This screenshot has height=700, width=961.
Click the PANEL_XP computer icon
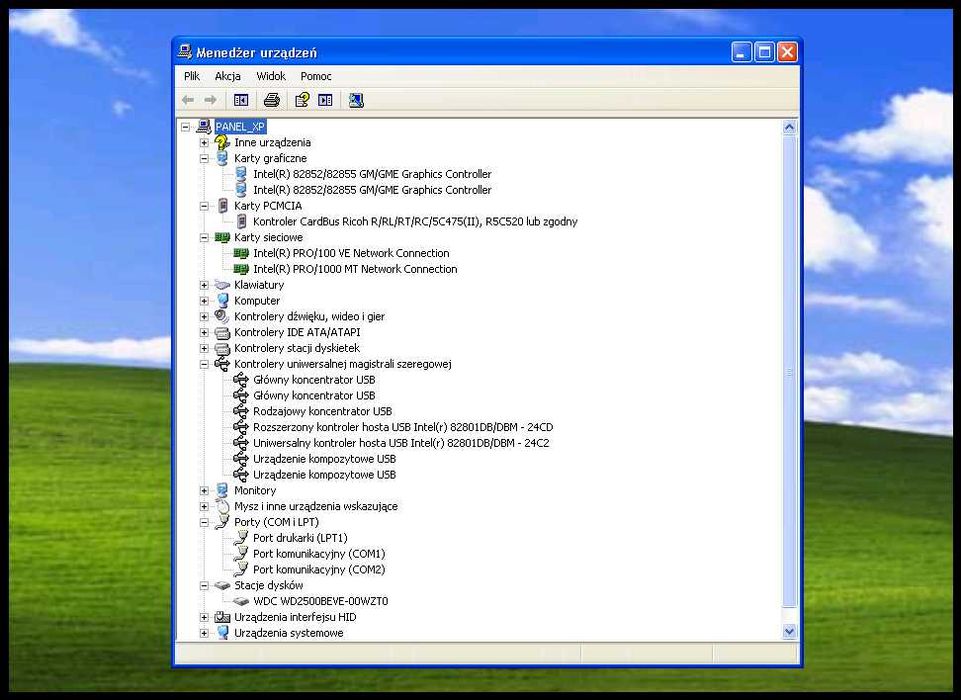point(204,127)
